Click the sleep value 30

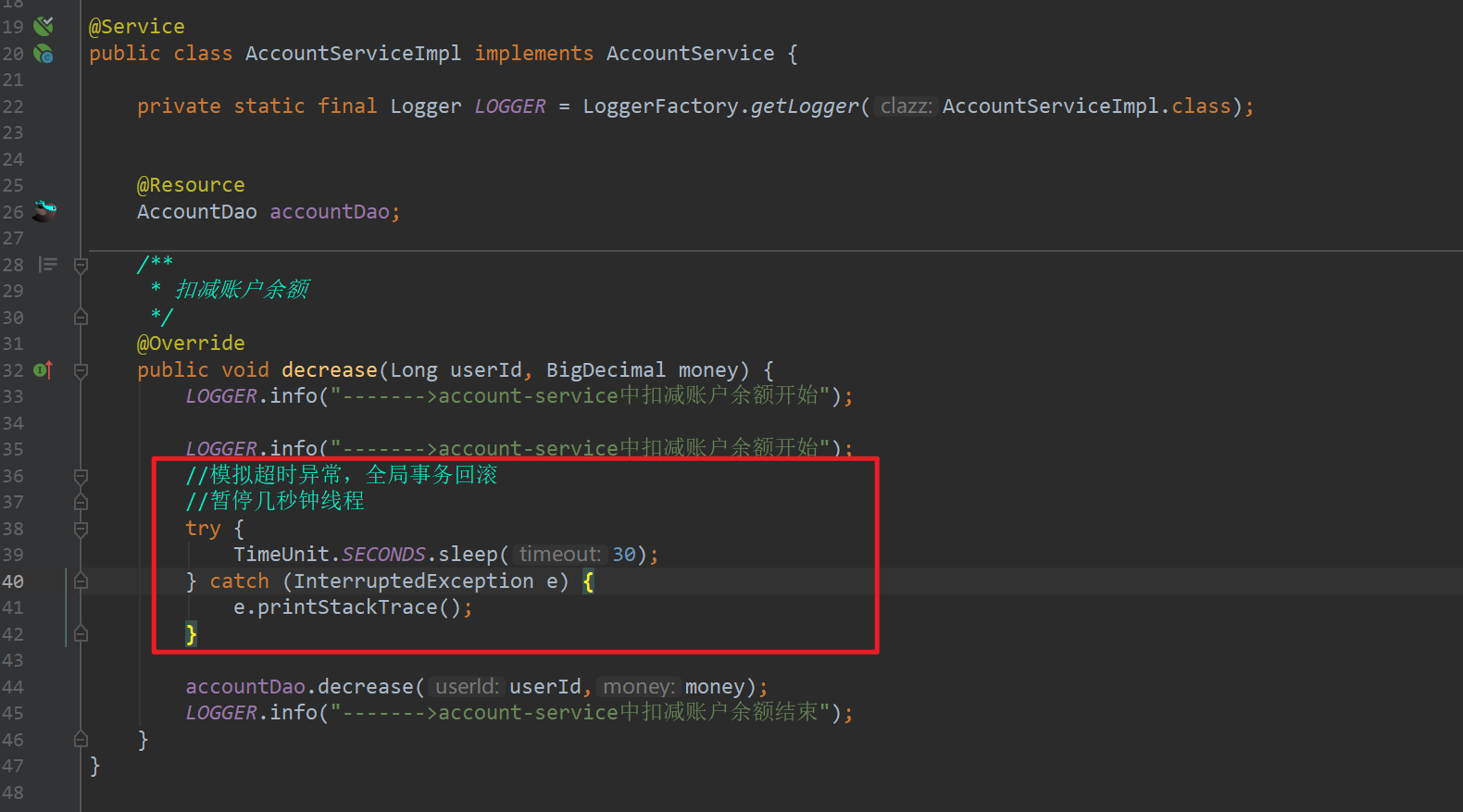tap(624, 555)
